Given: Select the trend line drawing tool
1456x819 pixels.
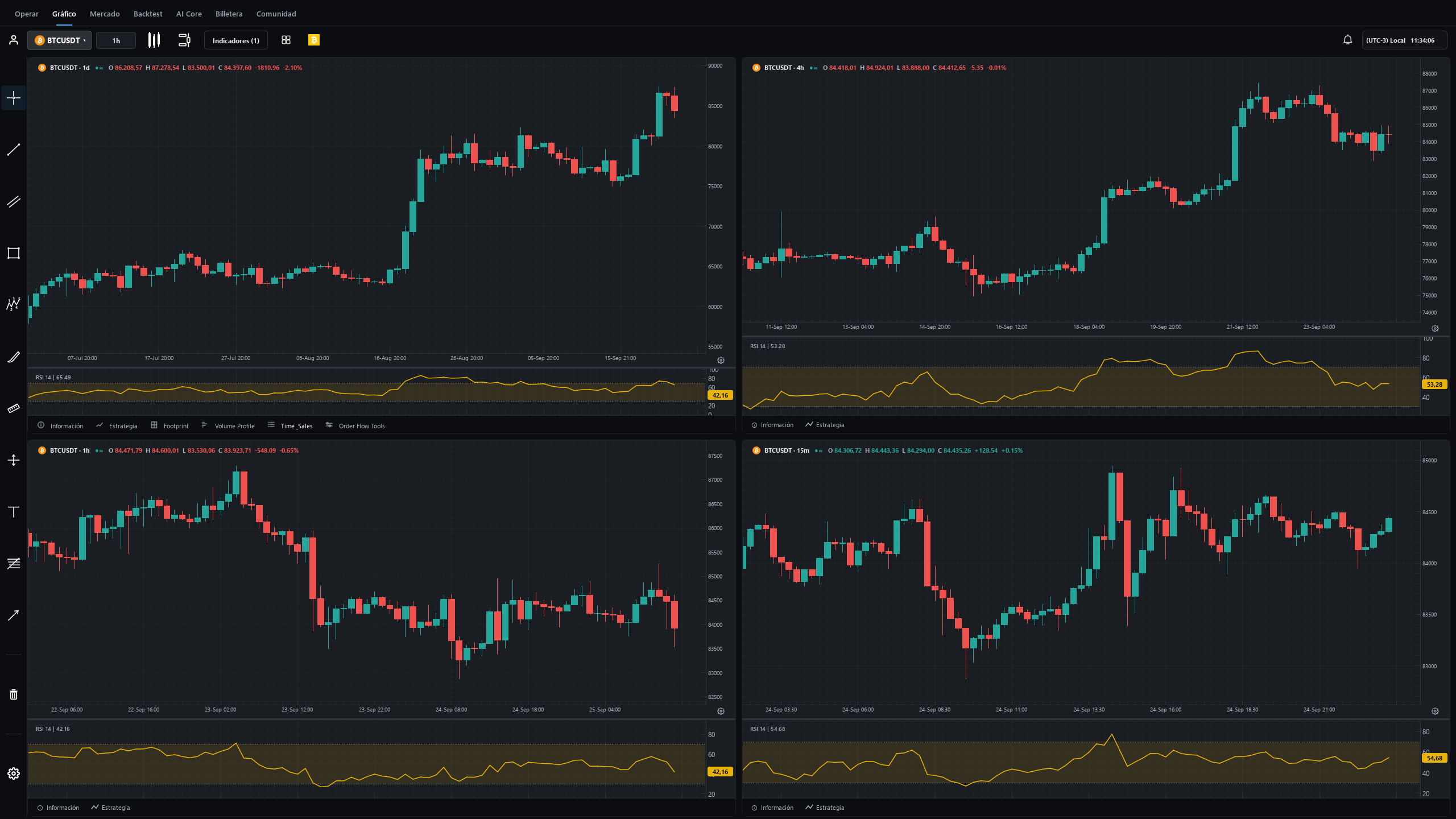Looking at the screenshot, I should coord(14,150).
